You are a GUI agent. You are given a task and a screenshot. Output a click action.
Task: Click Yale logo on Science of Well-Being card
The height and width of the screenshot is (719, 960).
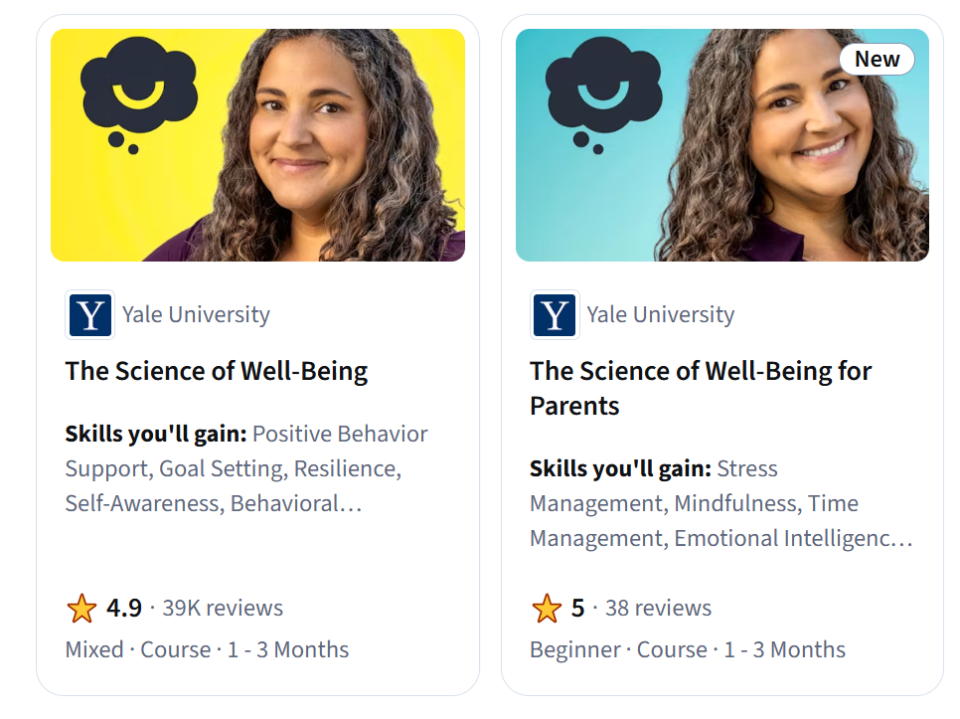(x=90, y=315)
